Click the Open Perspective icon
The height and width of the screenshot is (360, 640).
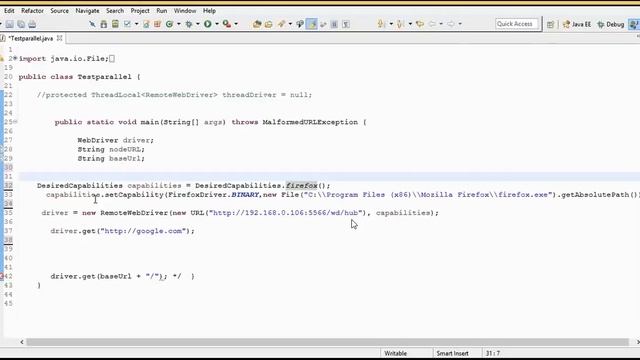[x=550, y=24]
